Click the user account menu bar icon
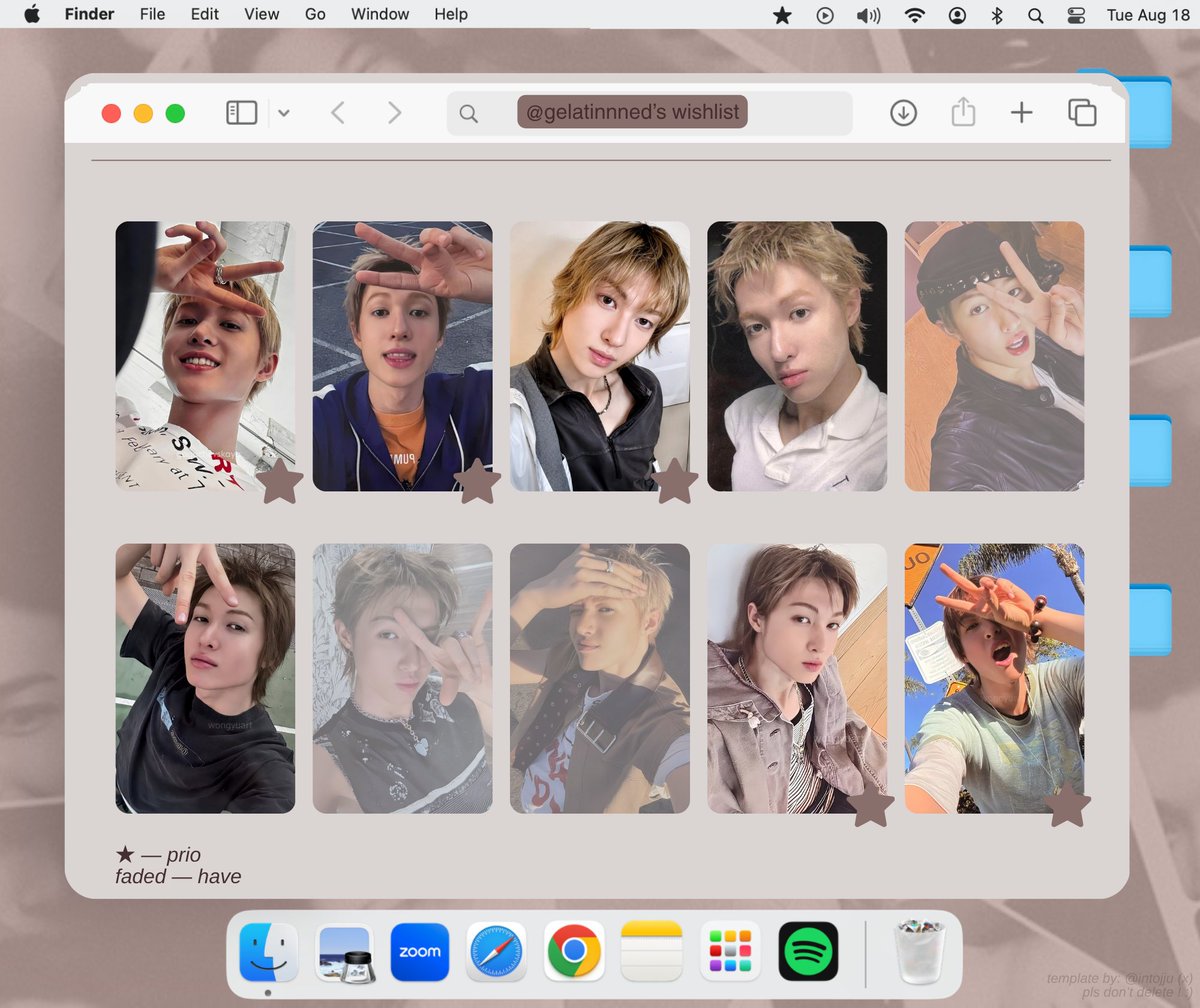The image size is (1200, 1008). (958, 15)
